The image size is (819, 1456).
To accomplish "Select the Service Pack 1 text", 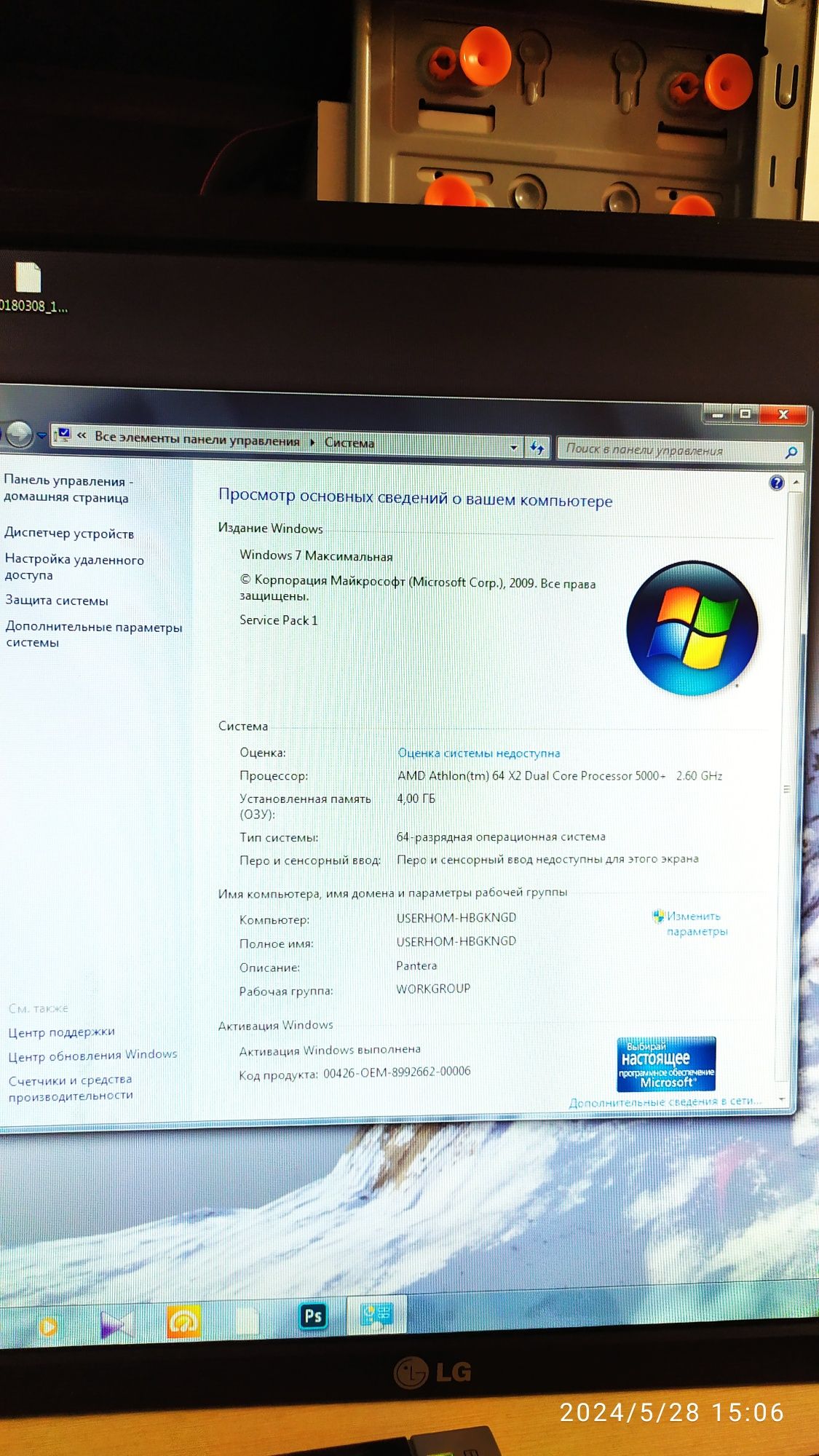I will click(x=278, y=620).
